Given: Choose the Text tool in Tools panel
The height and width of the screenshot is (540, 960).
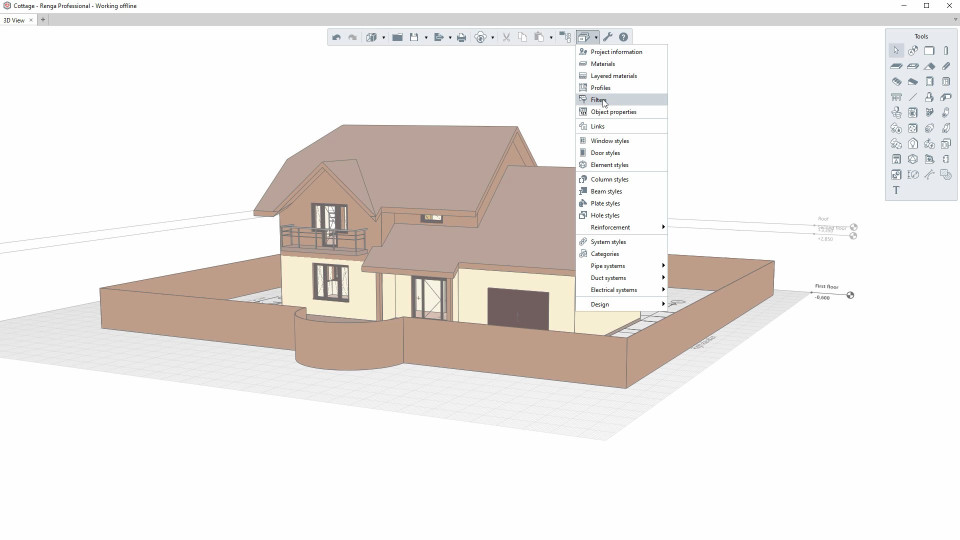Looking at the screenshot, I should click(x=896, y=190).
